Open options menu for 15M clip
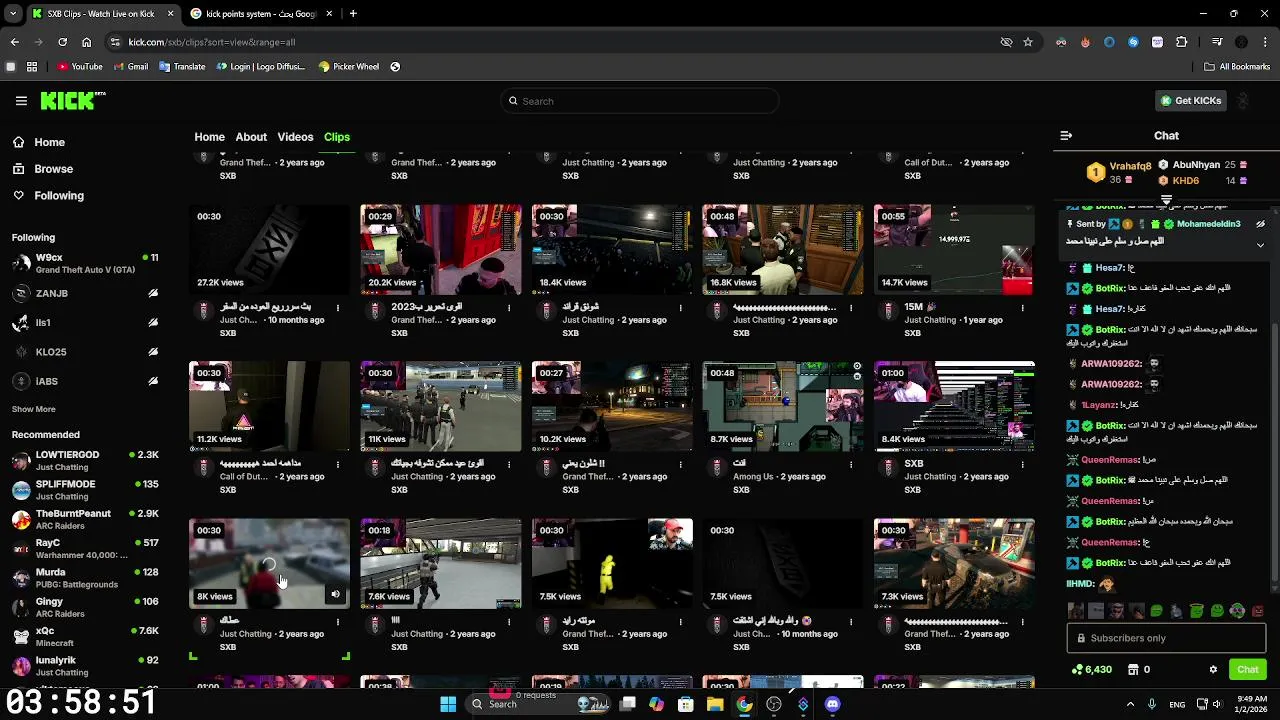This screenshot has width=1280, height=720. pyautogui.click(x=1022, y=308)
